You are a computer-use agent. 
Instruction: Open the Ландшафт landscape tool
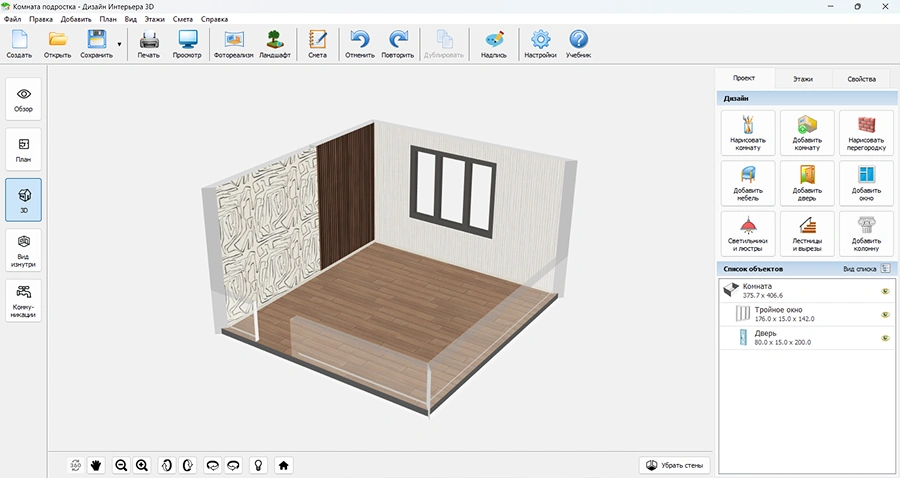coord(275,44)
